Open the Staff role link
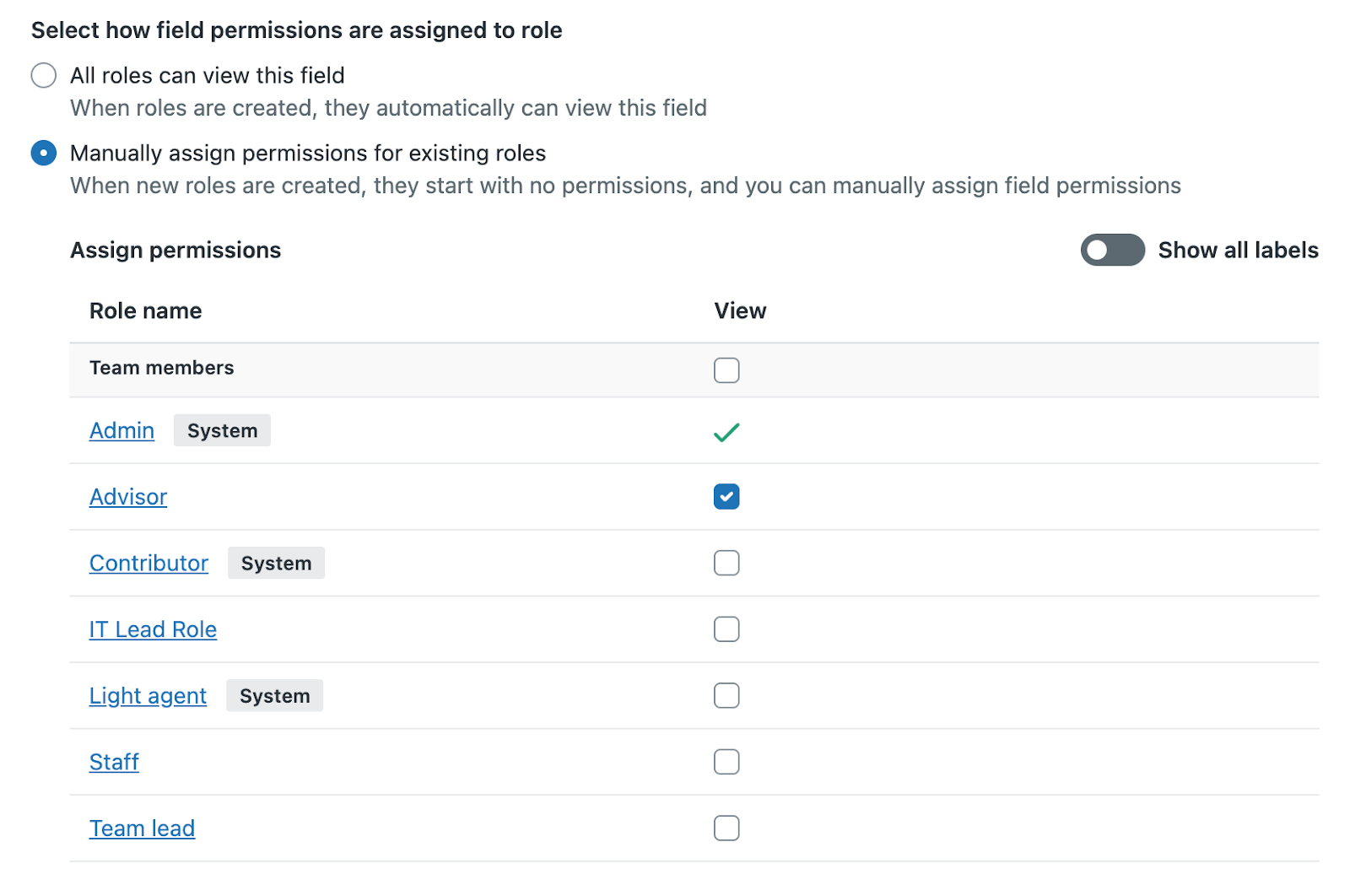Image resolution: width=1350 pixels, height=896 pixels. [114, 761]
